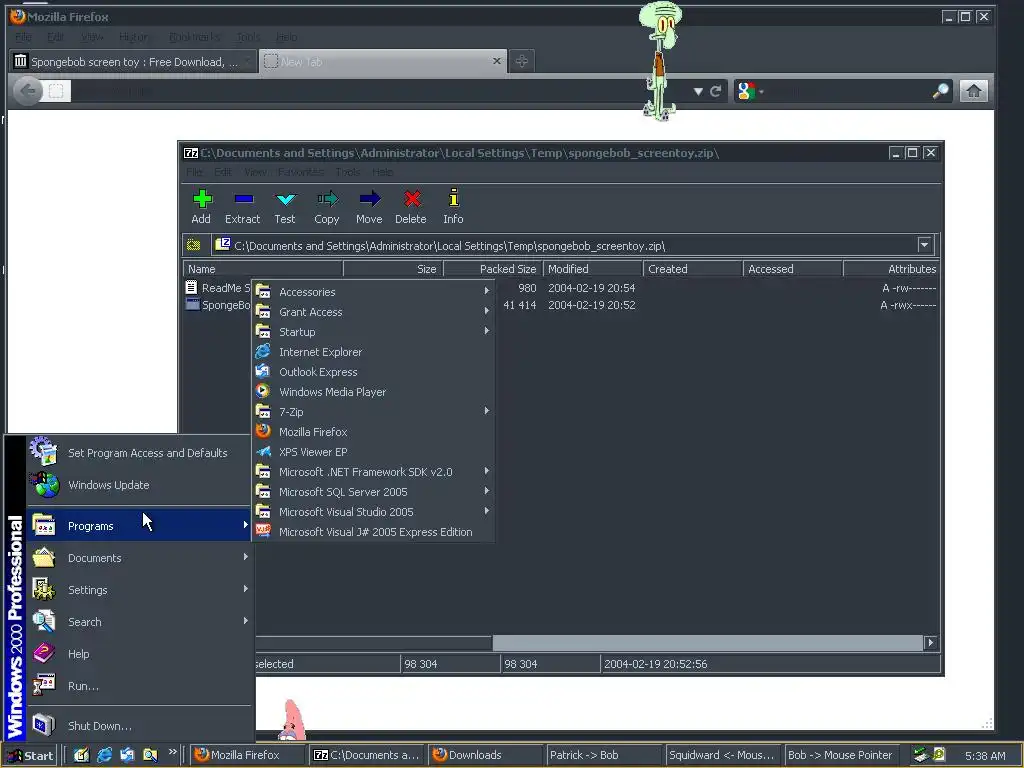Image resolution: width=1024 pixels, height=768 pixels.
Task: Open Windows Update from Start menu
Action: [139, 485]
